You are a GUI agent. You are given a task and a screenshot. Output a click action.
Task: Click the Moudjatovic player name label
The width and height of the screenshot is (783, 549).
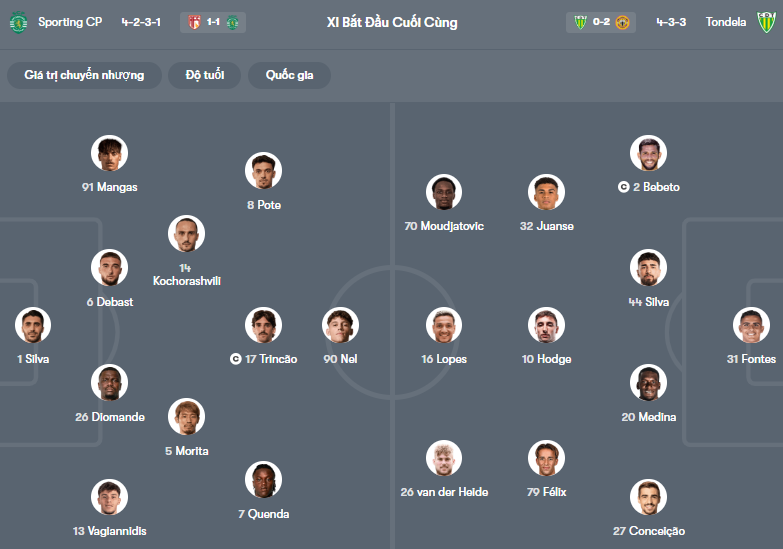pos(444,226)
